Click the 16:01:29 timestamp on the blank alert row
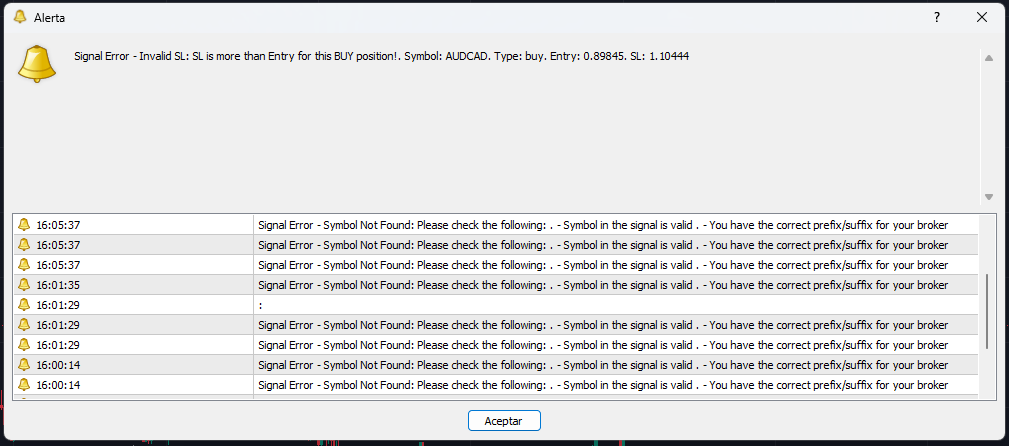The width and height of the screenshot is (1009, 446). tap(58, 305)
